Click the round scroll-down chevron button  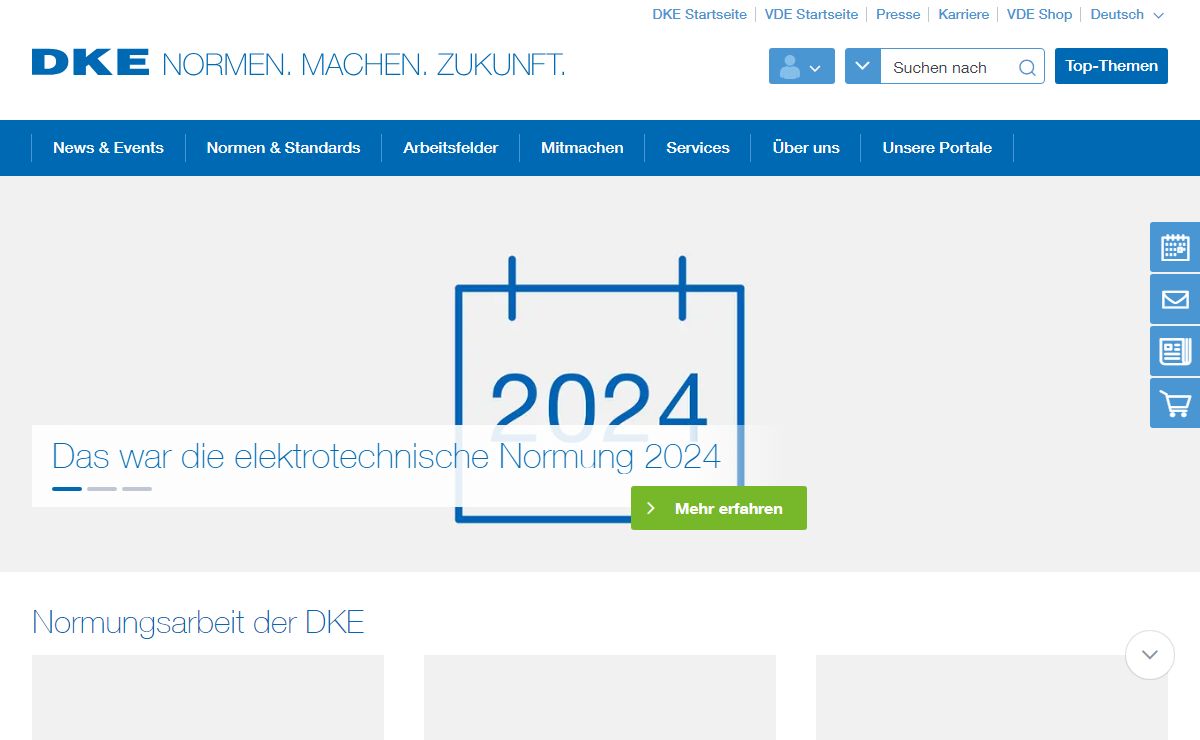click(1149, 655)
